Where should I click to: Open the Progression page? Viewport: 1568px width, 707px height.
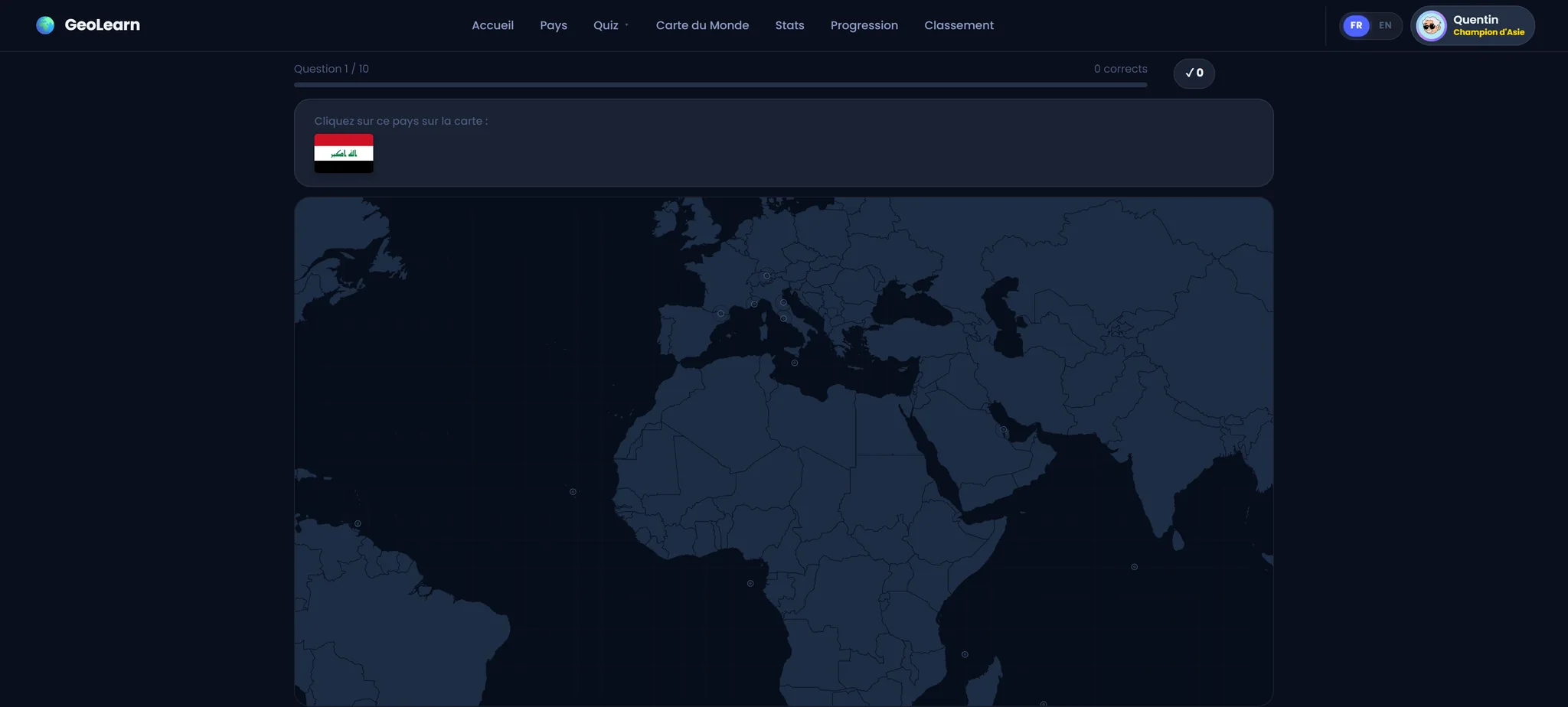[864, 25]
